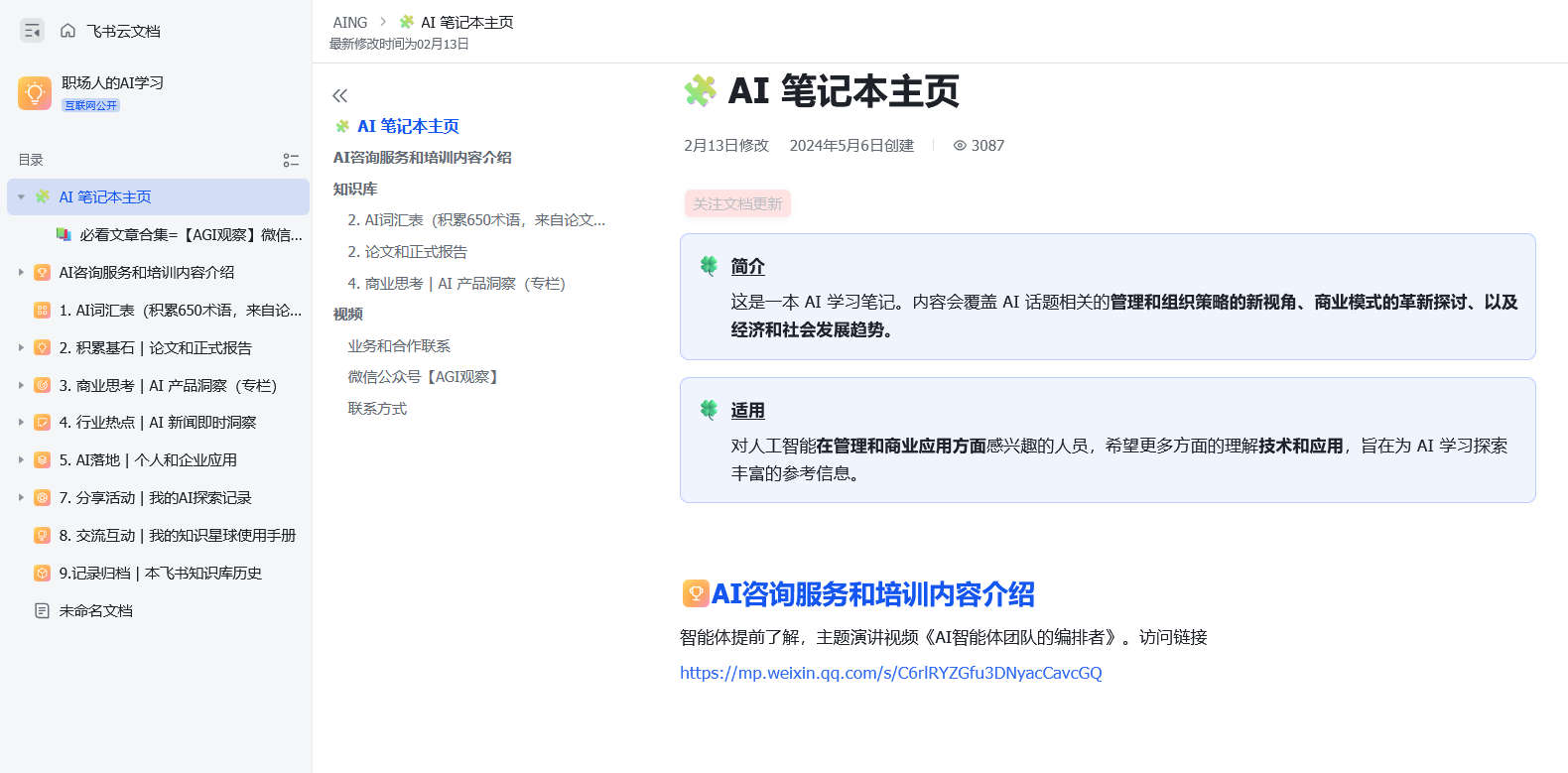Screen dimensions: 1568x773
Task: Click the puzzle icon in the breadcrumb
Action: [407, 22]
